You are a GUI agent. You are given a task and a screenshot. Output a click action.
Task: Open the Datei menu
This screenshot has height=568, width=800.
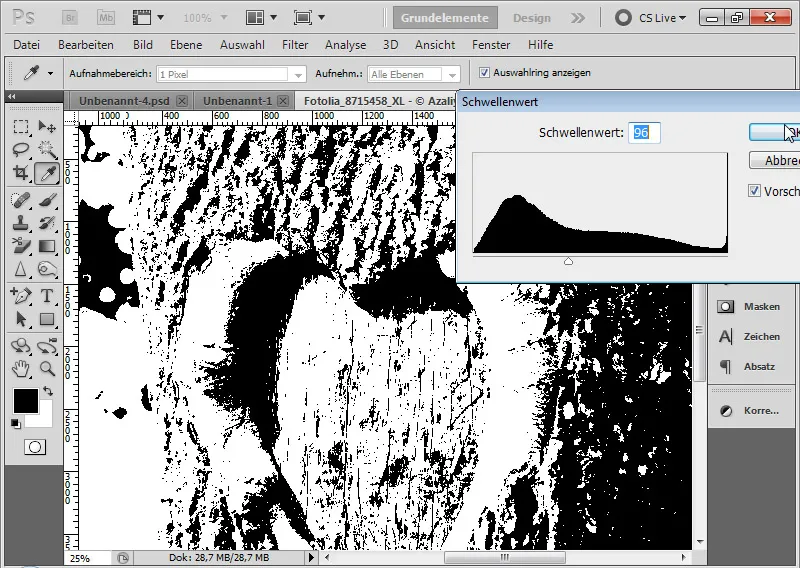pos(27,45)
